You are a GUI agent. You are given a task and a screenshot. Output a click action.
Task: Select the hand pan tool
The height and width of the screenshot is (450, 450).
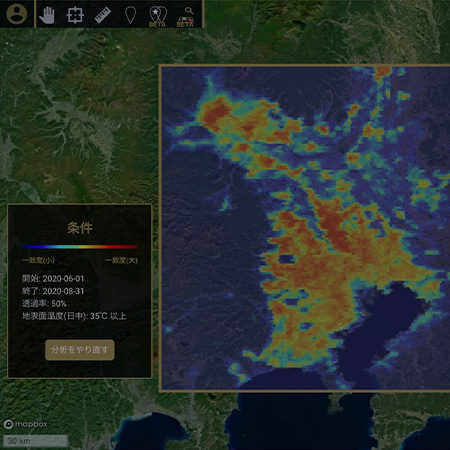[47, 15]
